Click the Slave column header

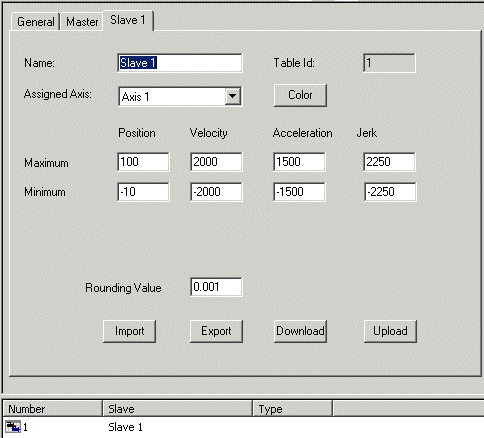177,409
